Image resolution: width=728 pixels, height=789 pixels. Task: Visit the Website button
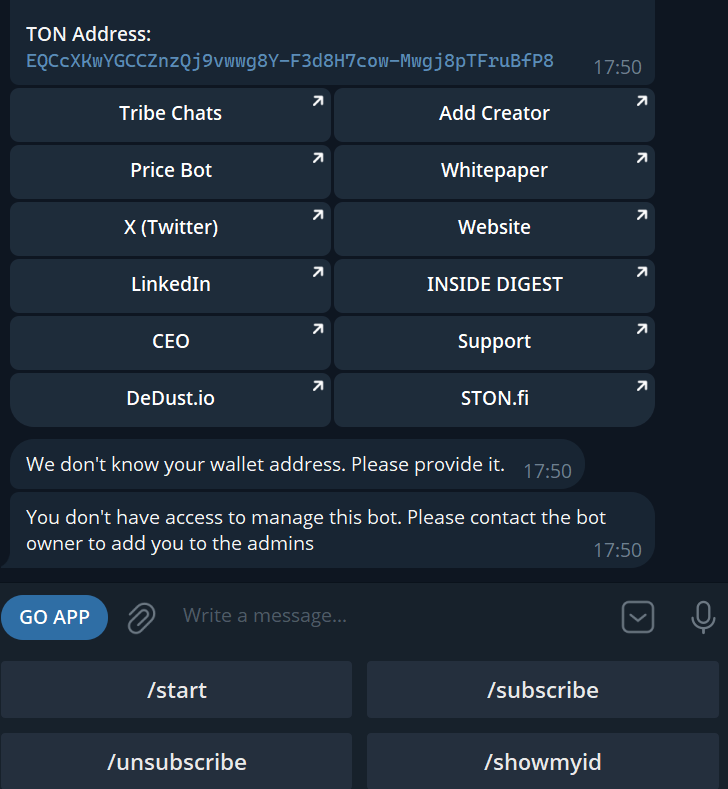click(x=494, y=228)
